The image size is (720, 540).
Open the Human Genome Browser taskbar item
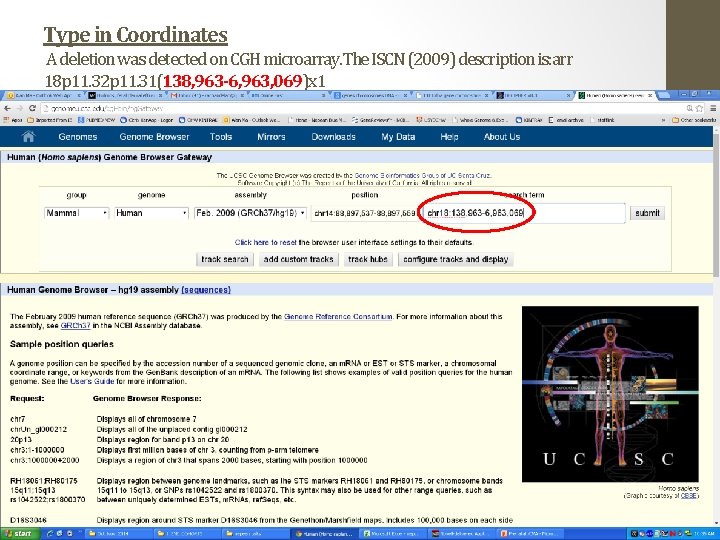coord(325,534)
